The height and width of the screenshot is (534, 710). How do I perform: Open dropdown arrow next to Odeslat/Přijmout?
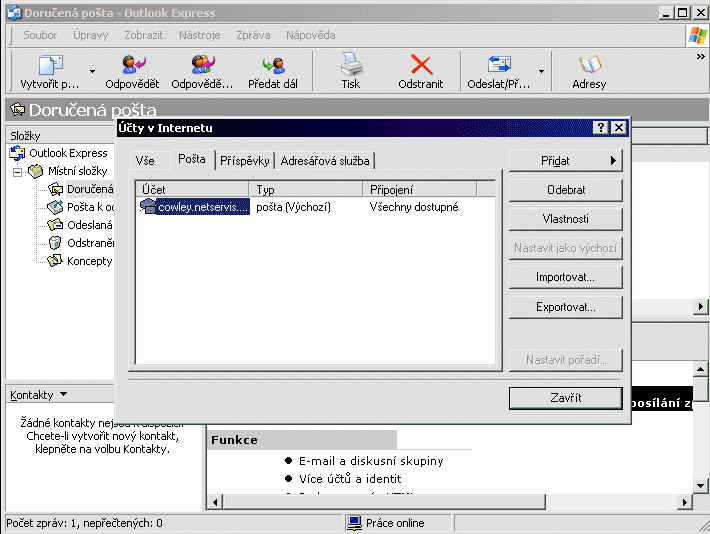coord(542,72)
